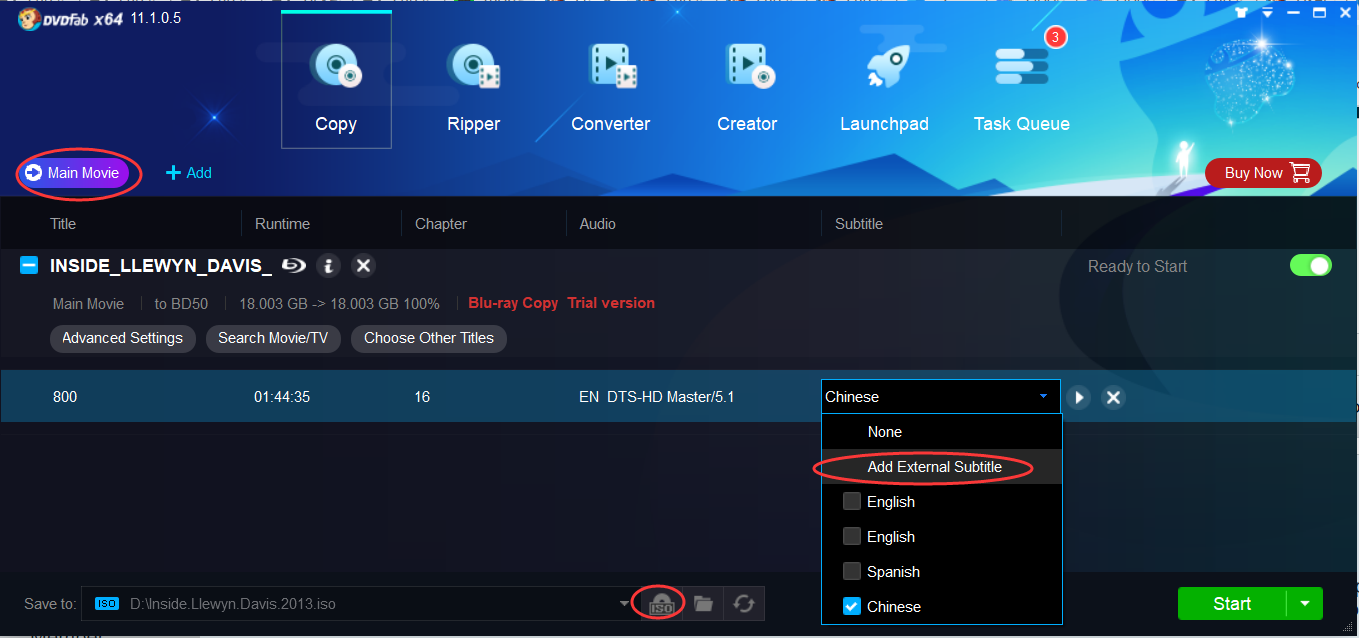The height and width of the screenshot is (638, 1359).
Task: Open Advanced Settings
Action: 122,338
